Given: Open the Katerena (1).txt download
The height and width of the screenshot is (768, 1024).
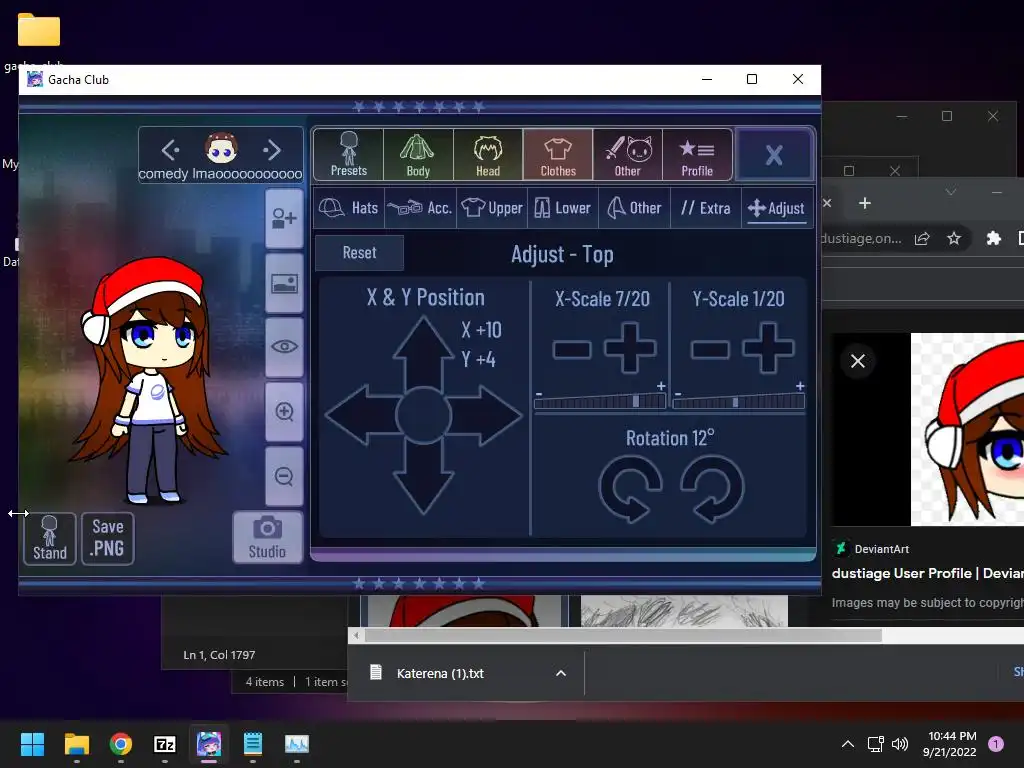Looking at the screenshot, I should tap(440, 673).
